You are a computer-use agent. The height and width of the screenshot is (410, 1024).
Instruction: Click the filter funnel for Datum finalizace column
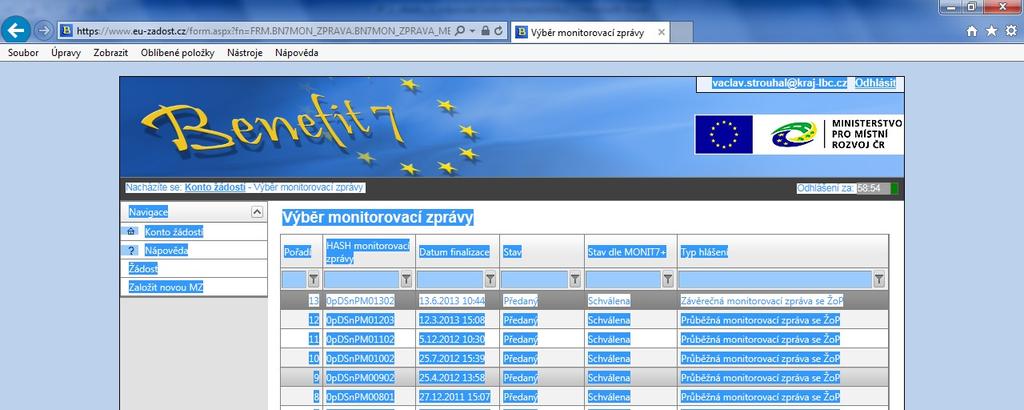point(490,279)
